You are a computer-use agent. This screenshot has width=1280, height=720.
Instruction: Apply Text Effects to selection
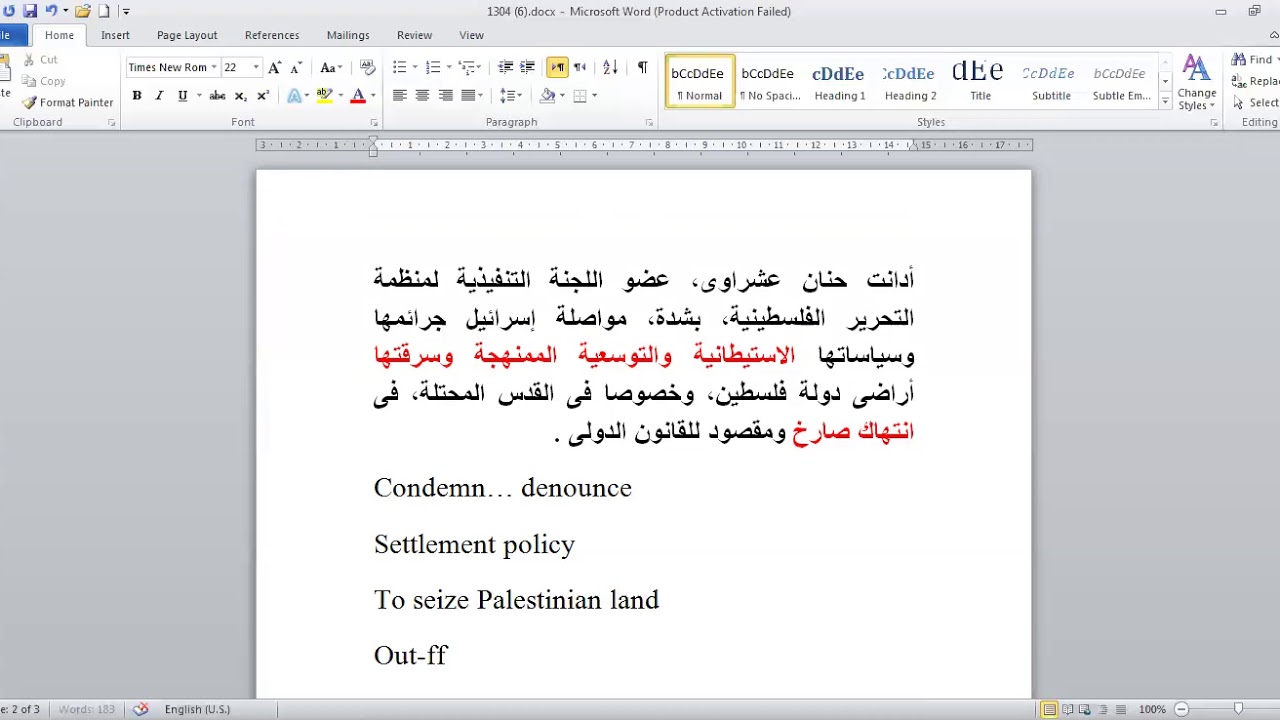pyautogui.click(x=294, y=96)
